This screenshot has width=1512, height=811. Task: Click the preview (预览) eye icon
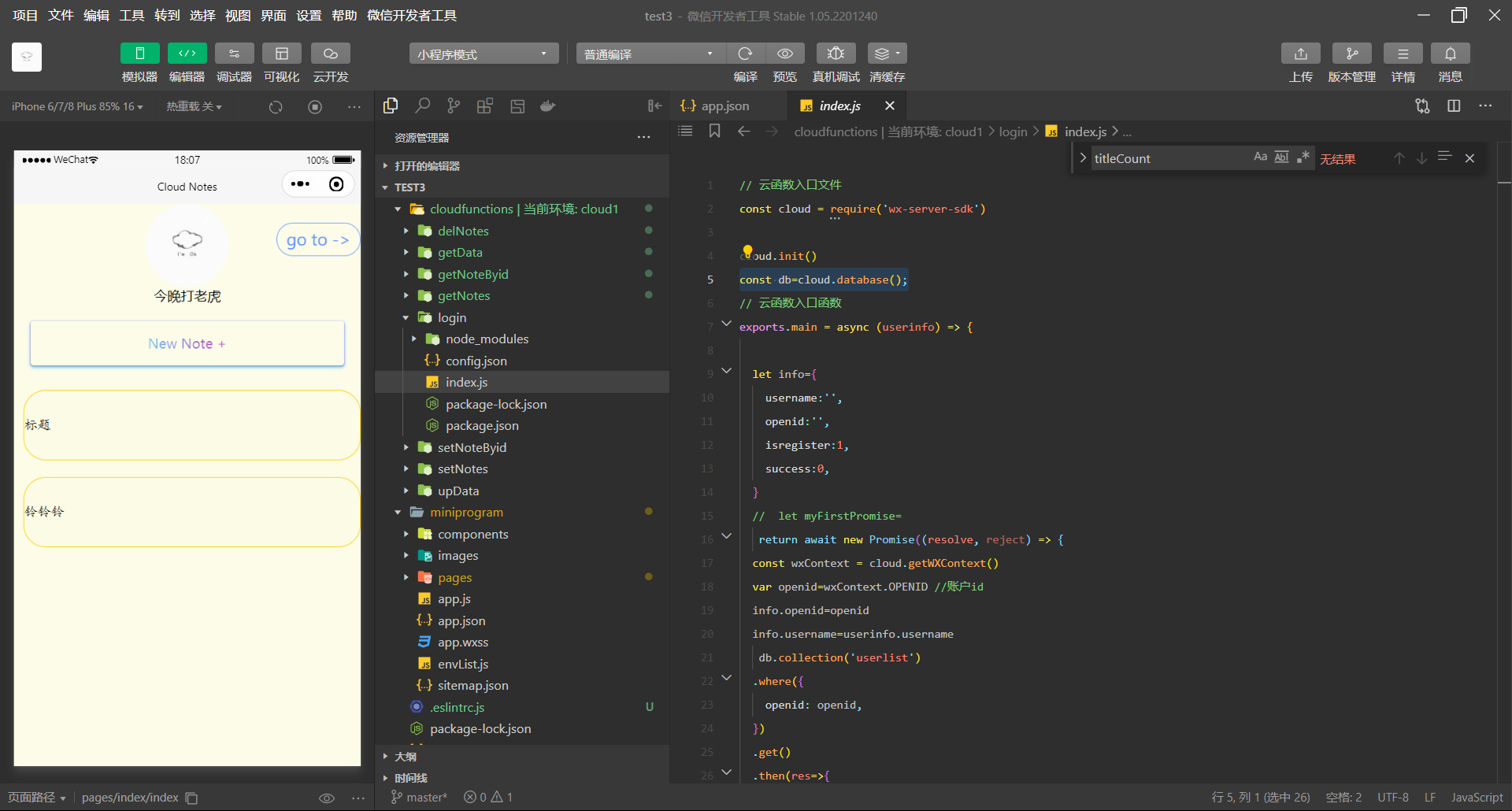point(785,54)
